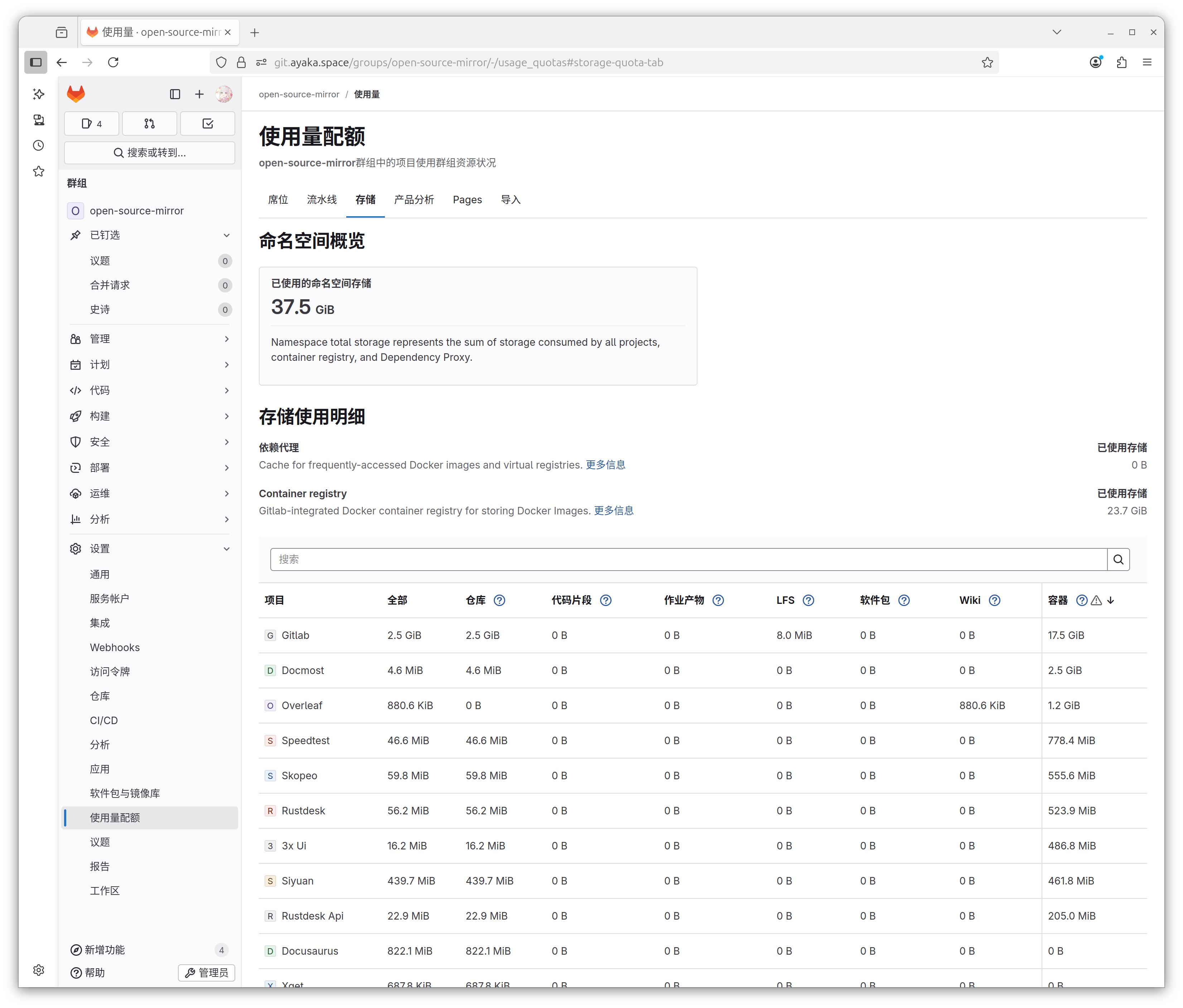Switch to the 流水线 tab
This screenshot has width=1183, height=1008.
pyautogui.click(x=322, y=200)
